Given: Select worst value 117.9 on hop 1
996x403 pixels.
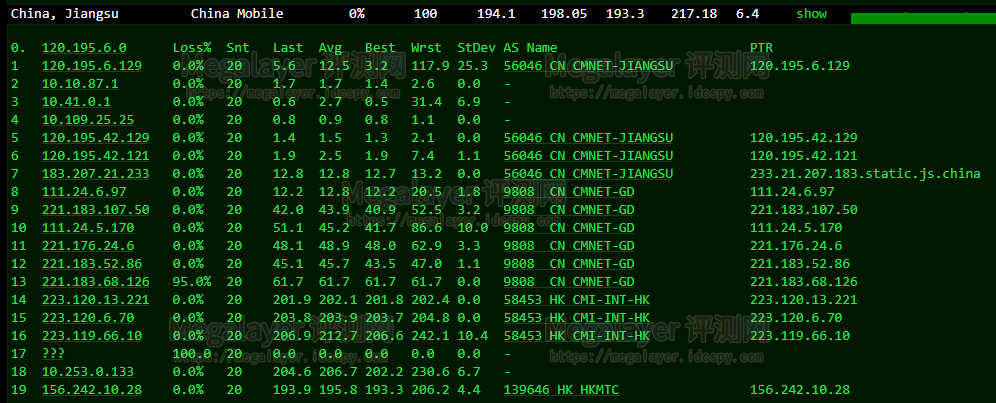Looking at the screenshot, I should 430,65.
